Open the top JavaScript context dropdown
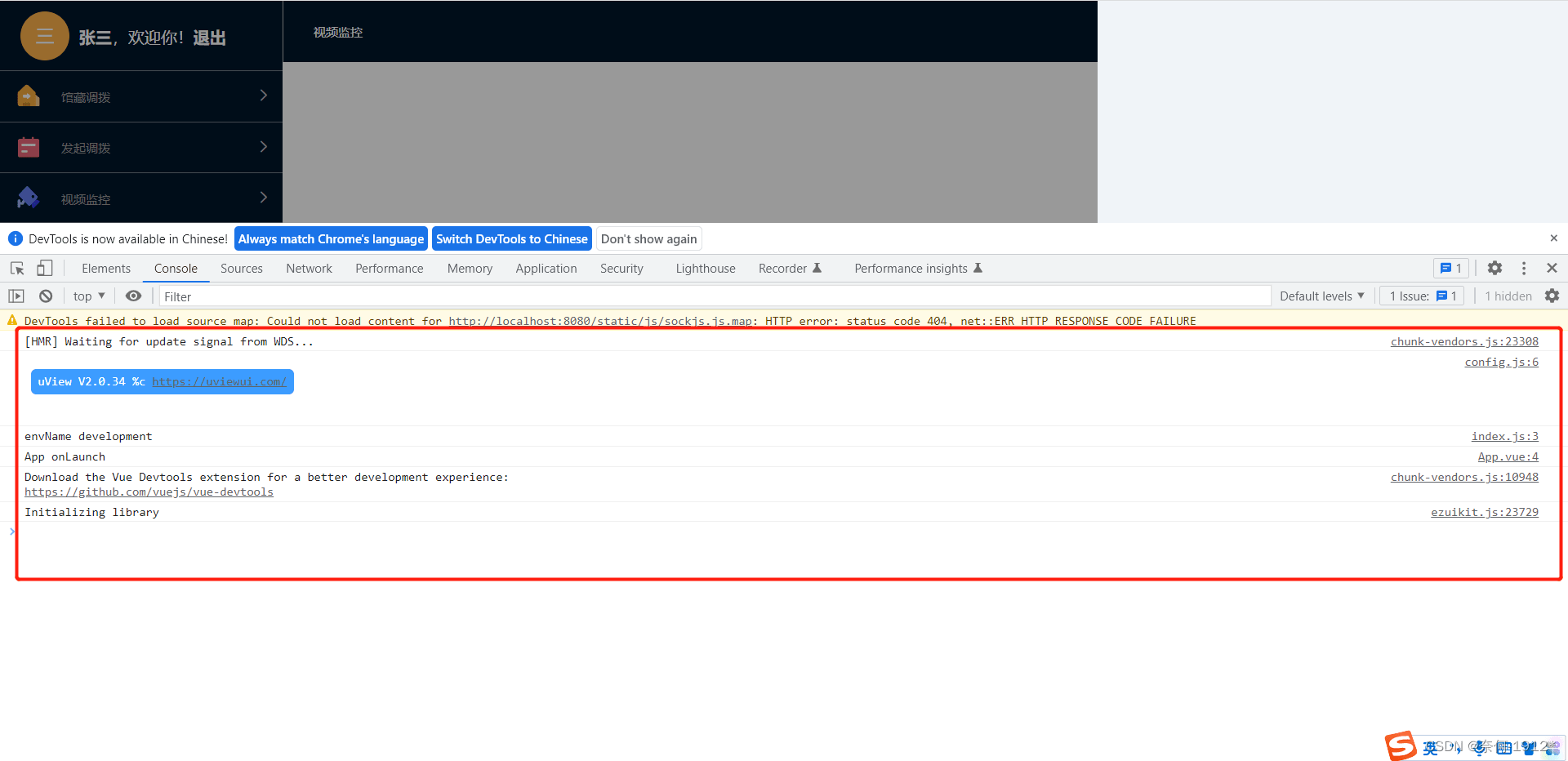This screenshot has height=761, width=1568. click(x=89, y=296)
